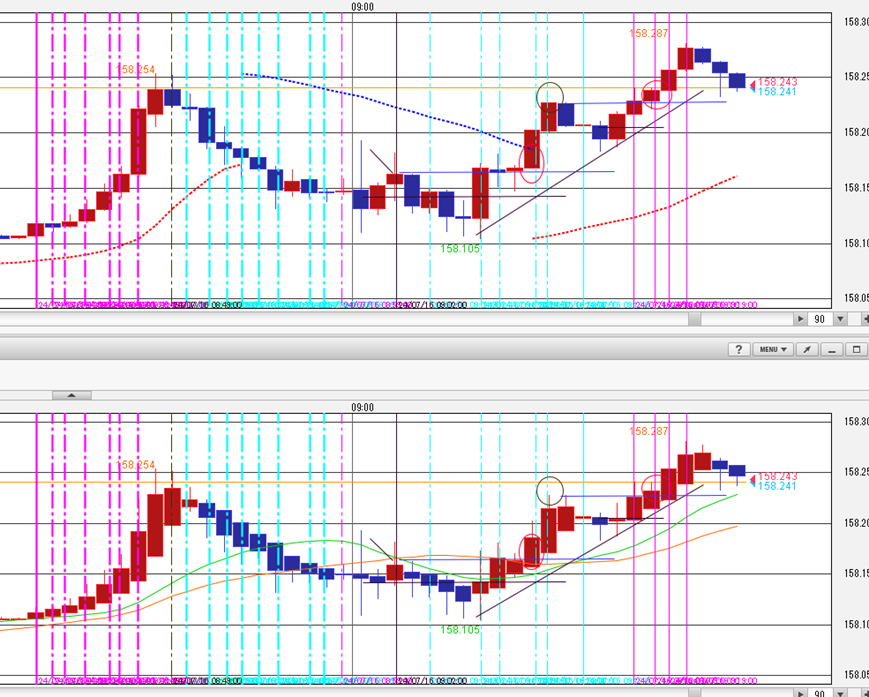Click the plus zoom button on upper chart
Image resolution: width=869 pixels, height=697 pixels.
pyautogui.click(x=864, y=319)
